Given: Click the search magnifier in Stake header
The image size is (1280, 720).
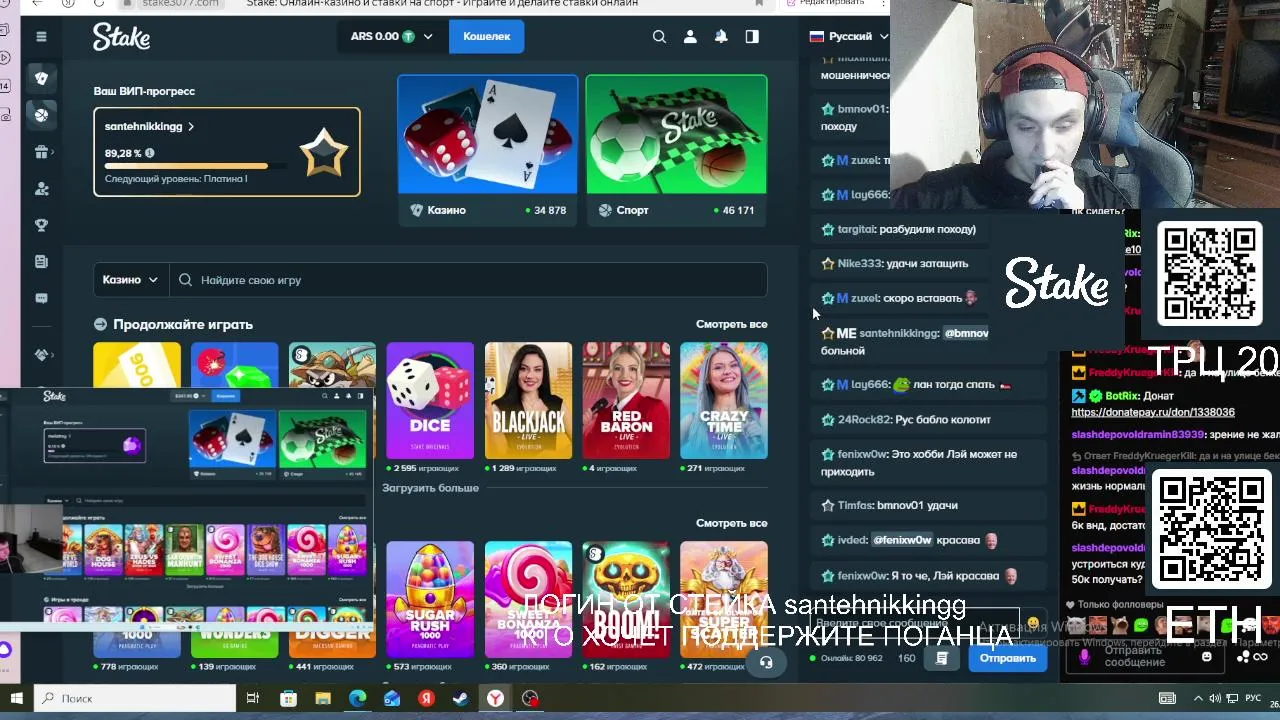Looking at the screenshot, I should point(659,36).
